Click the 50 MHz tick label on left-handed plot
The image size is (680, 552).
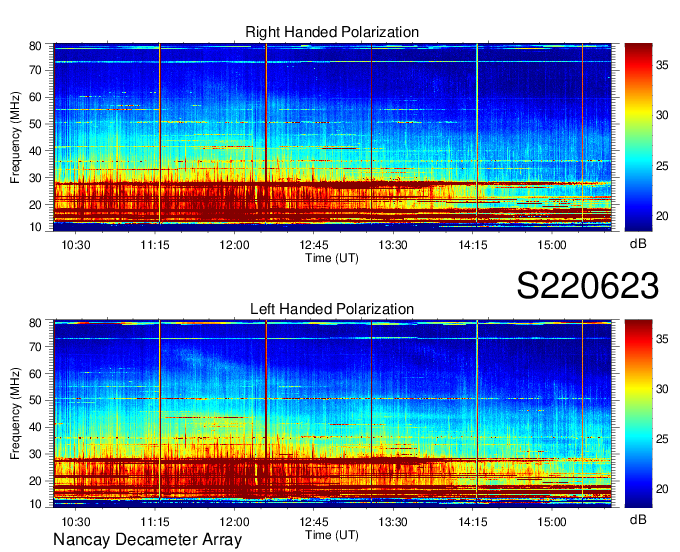pyautogui.click(x=35, y=400)
